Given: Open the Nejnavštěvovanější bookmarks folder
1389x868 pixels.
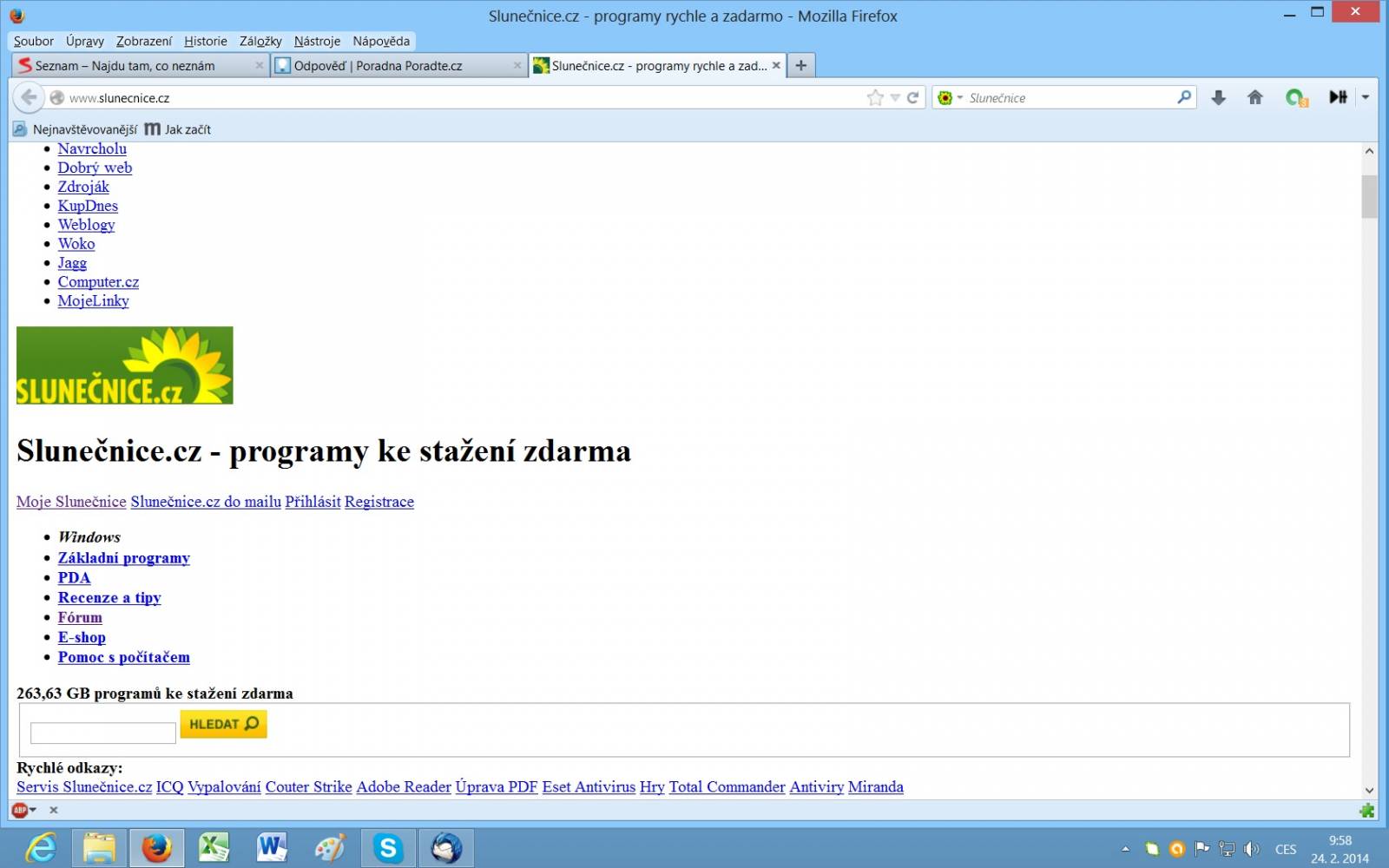Looking at the screenshot, I should pyautogui.click(x=76, y=129).
